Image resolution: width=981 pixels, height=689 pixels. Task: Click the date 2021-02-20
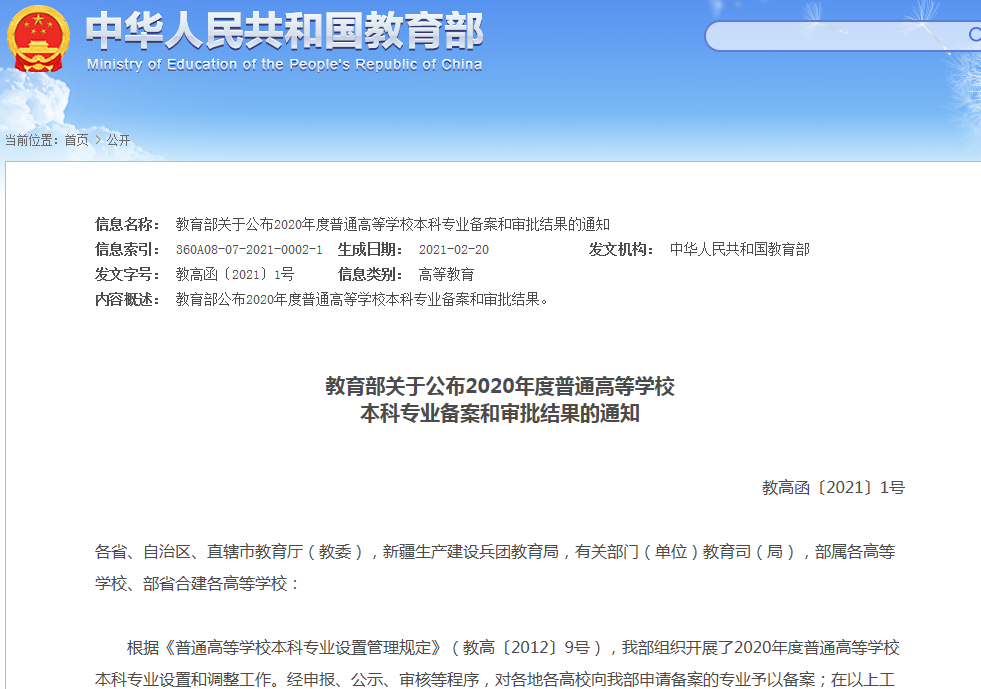click(x=454, y=250)
